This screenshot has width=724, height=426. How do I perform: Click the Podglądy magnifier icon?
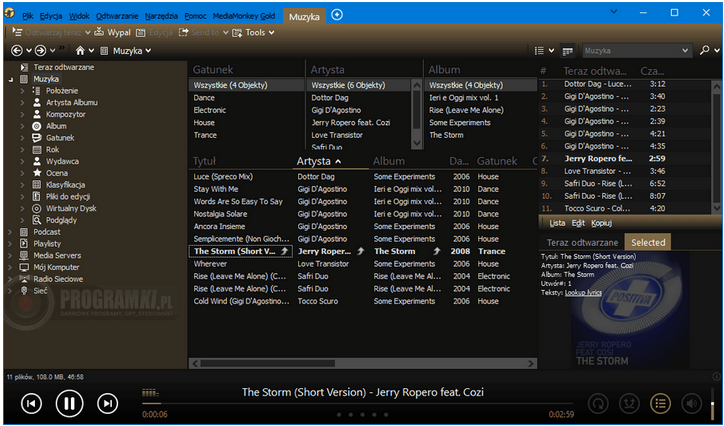(x=37, y=220)
